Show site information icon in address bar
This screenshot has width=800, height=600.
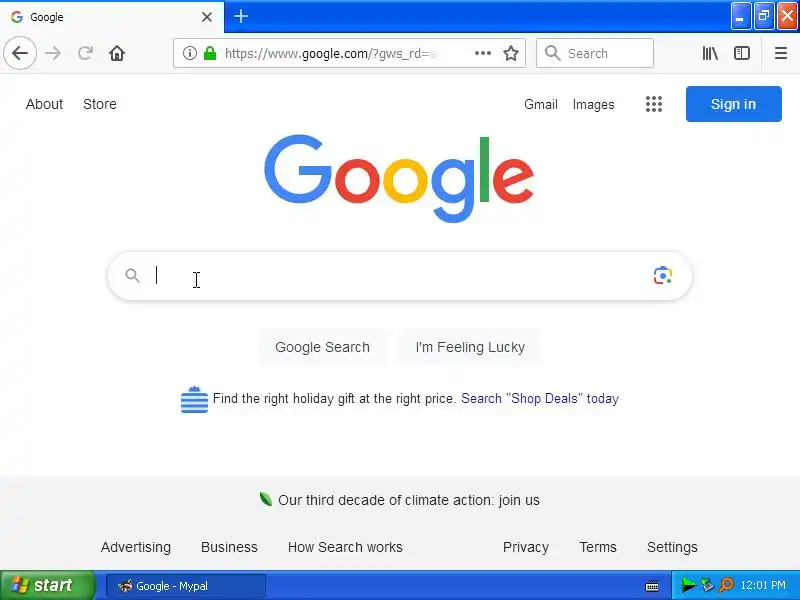coord(190,53)
